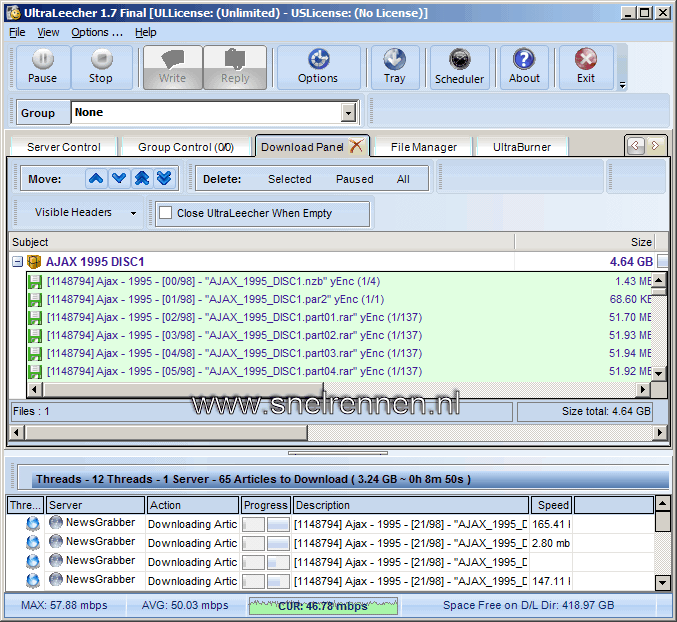This screenshot has height=622, width=677.
Task: Click the Size column header
Action: click(585, 242)
